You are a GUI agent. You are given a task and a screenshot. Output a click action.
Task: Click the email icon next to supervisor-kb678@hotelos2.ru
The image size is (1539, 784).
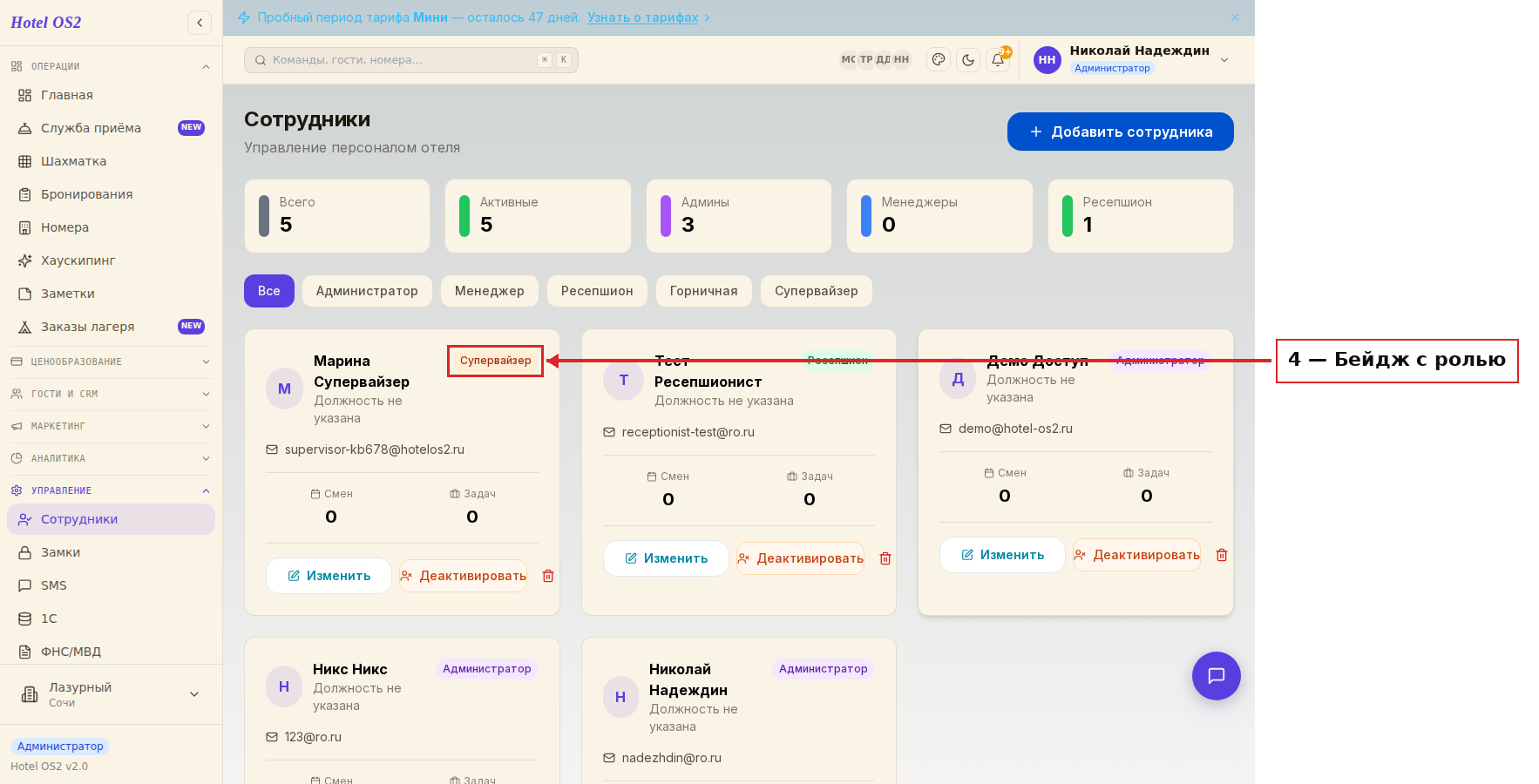[272, 449]
